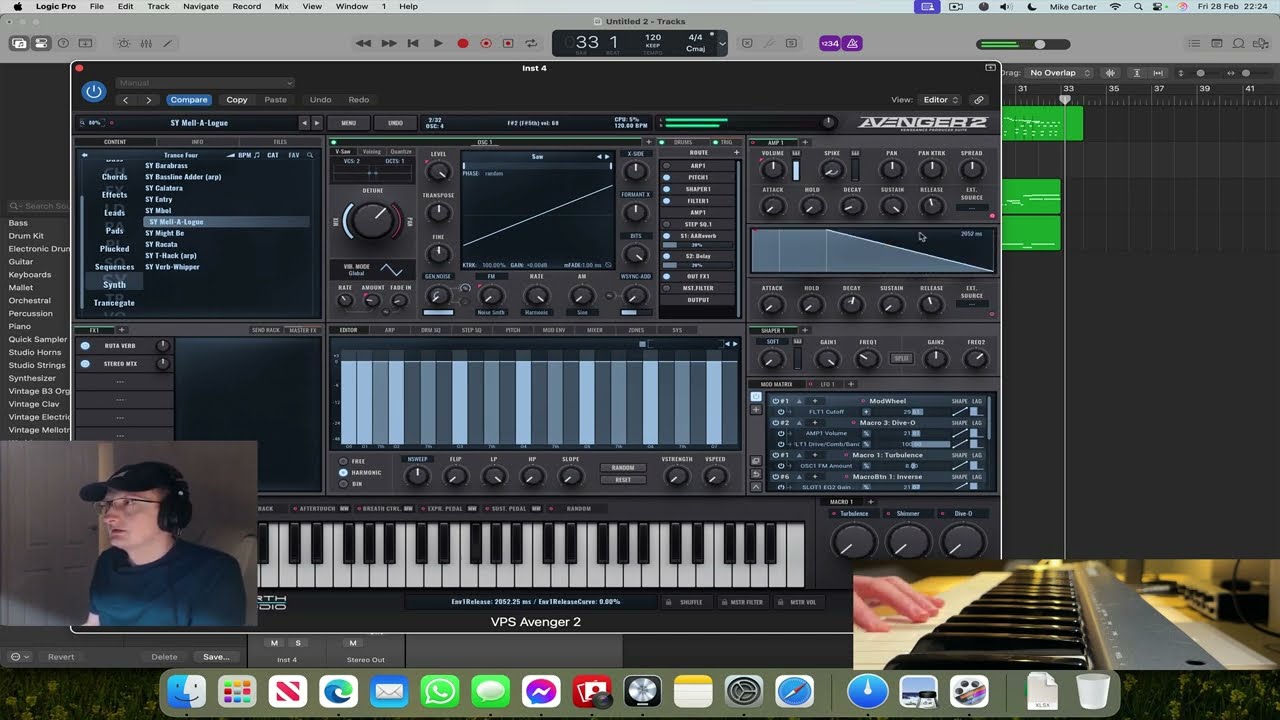The width and height of the screenshot is (1280, 720).
Task: Switch to the FILES browser tab
Action: pos(280,142)
